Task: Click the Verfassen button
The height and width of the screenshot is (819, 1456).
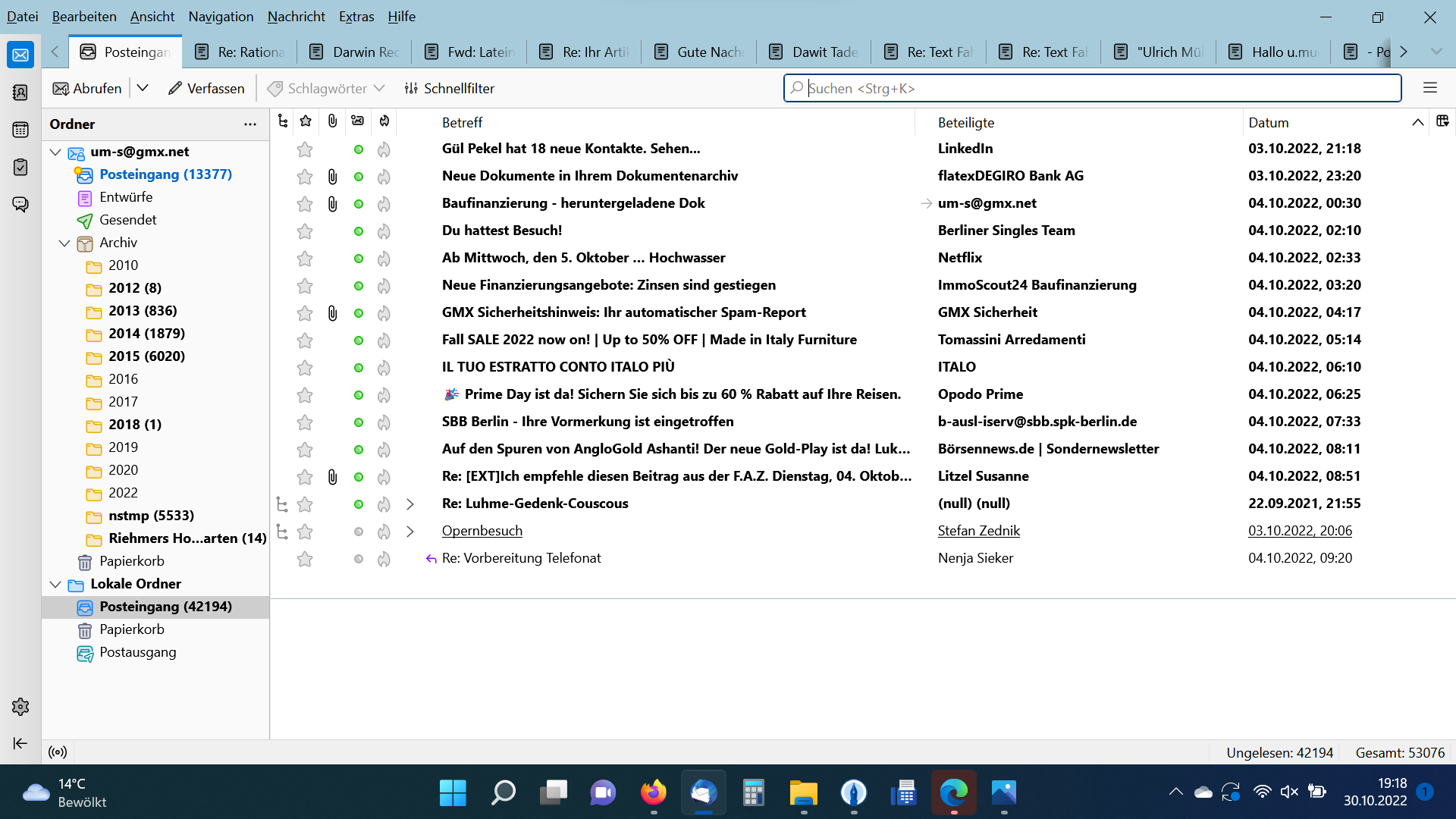Action: tap(206, 88)
